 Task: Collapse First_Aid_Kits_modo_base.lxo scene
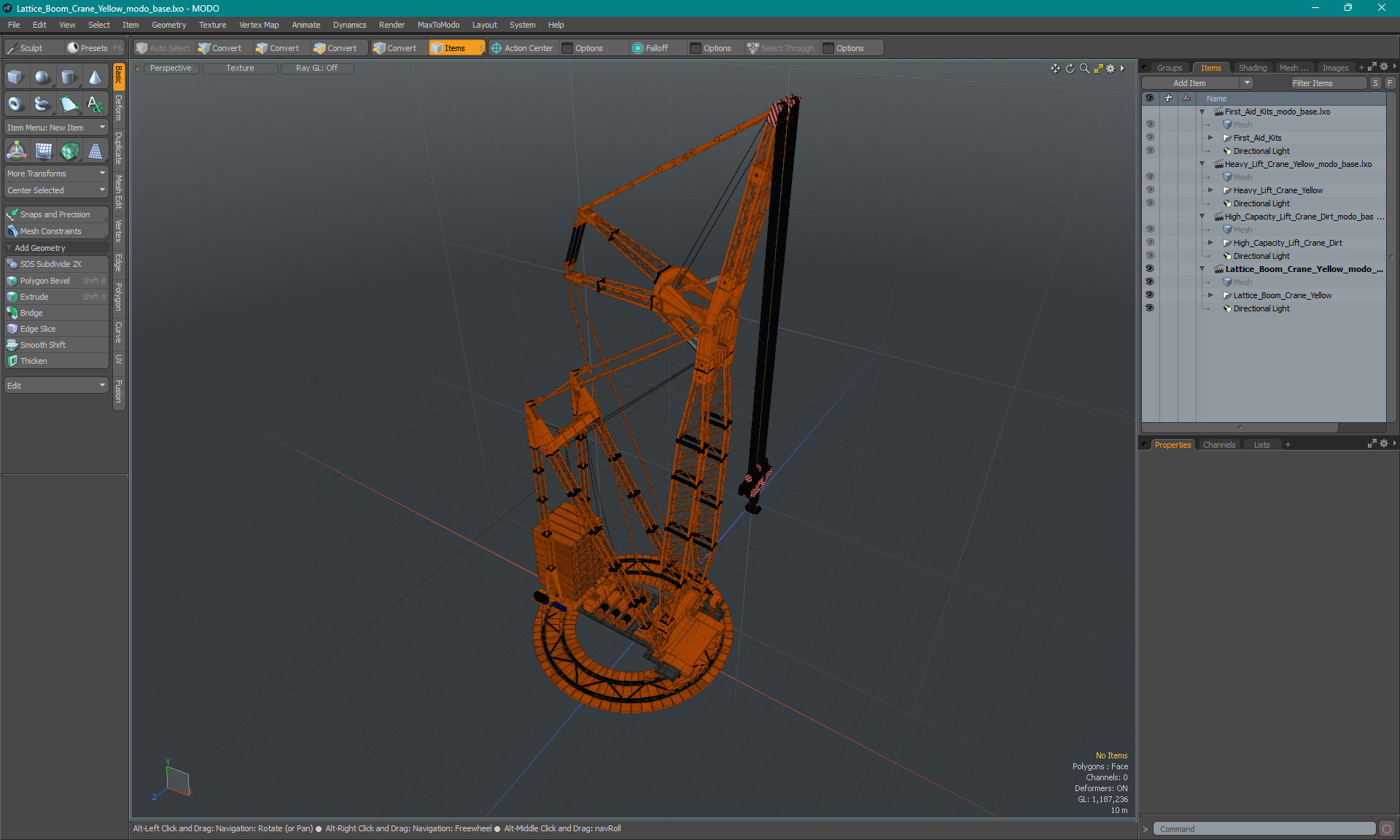click(1202, 112)
